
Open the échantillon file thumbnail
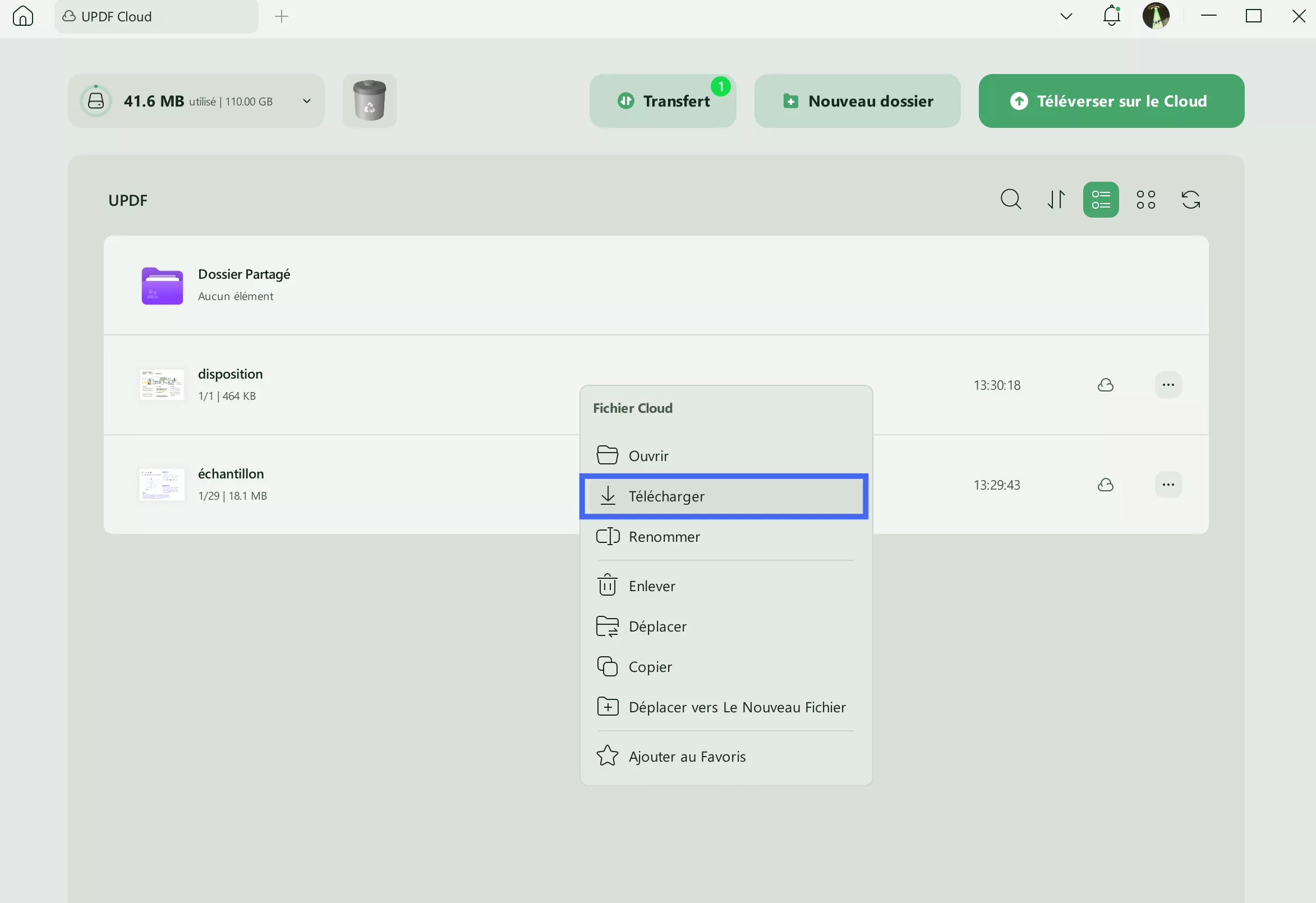162,484
